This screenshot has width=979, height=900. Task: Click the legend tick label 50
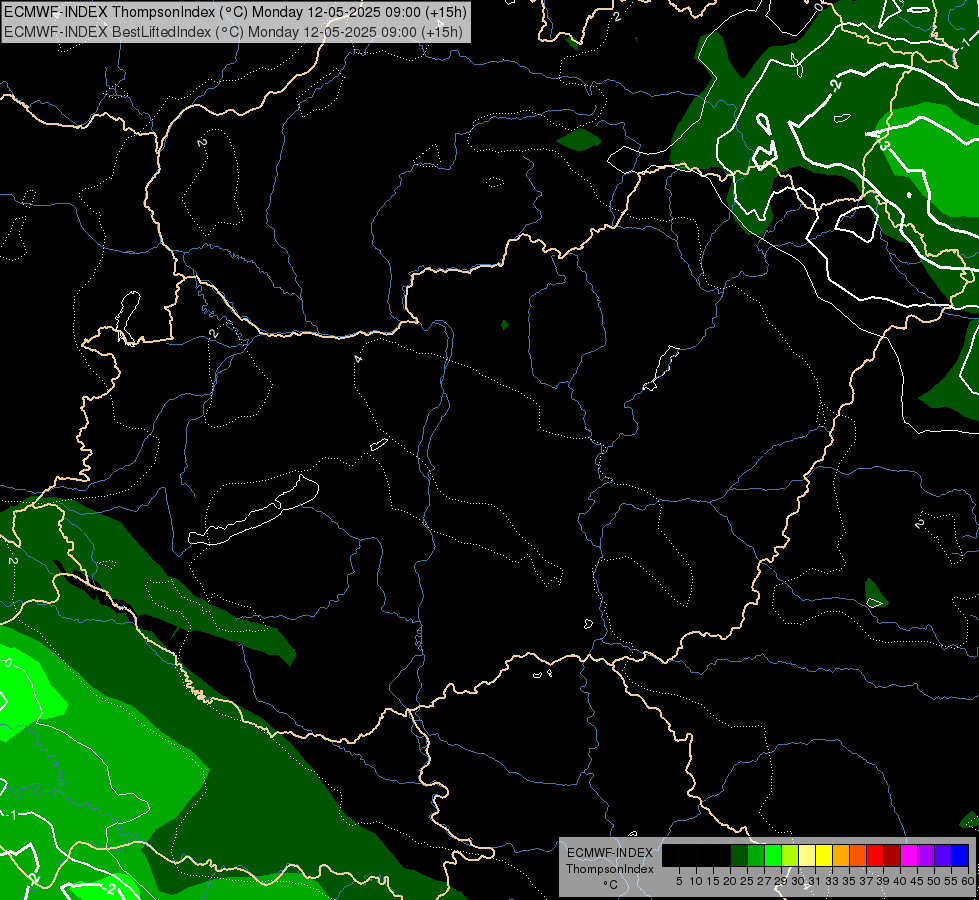click(x=934, y=881)
